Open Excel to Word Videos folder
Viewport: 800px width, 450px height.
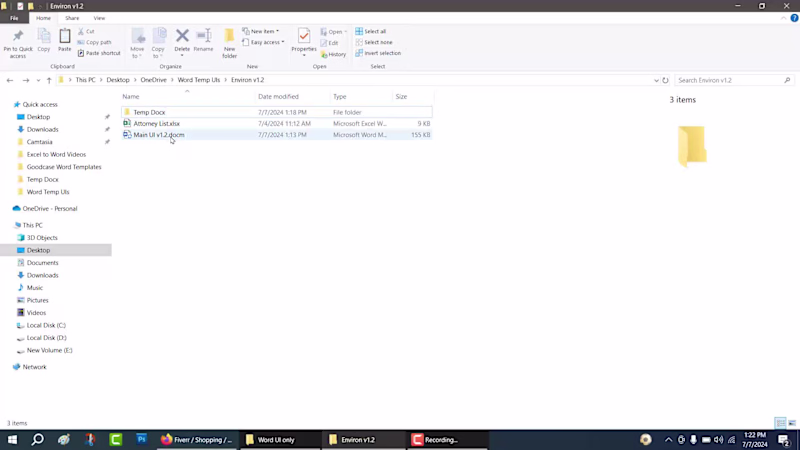56,155
